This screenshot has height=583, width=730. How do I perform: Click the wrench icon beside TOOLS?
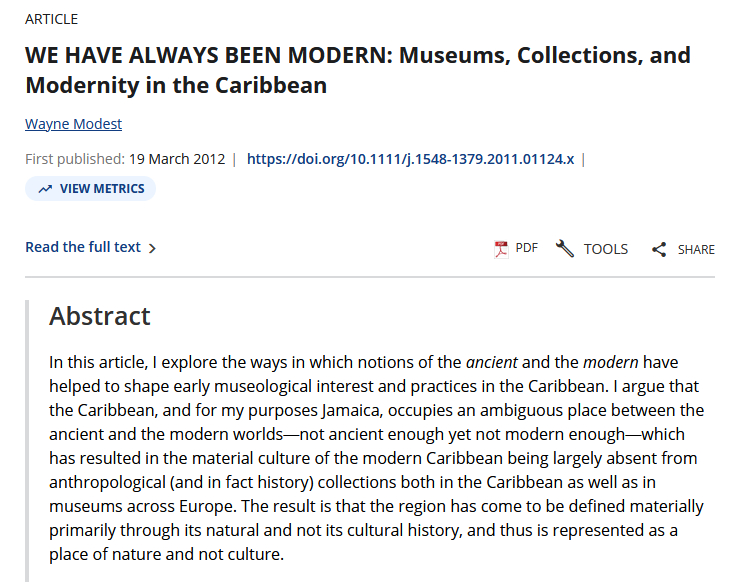(565, 249)
